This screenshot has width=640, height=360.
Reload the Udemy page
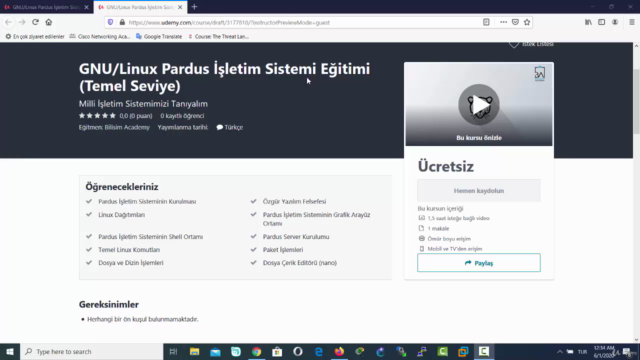tap(36, 22)
